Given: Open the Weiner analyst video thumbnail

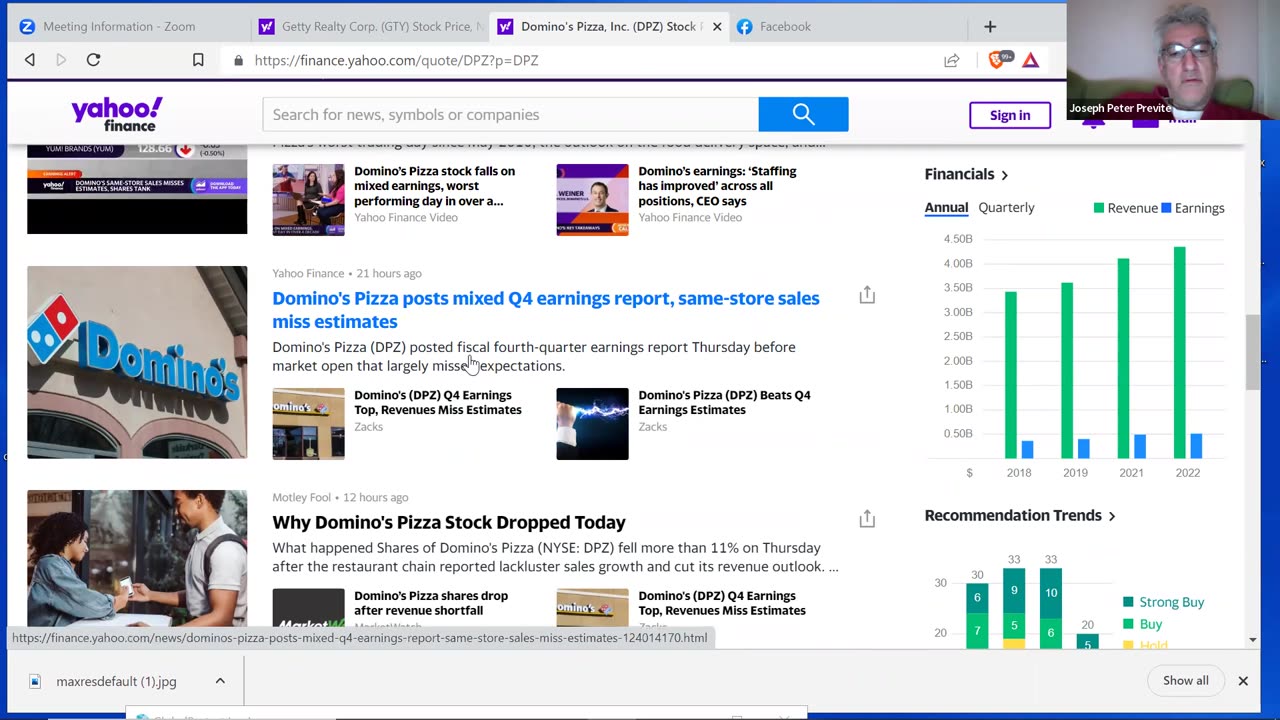Looking at the screenshot, I should coord(592,200).
